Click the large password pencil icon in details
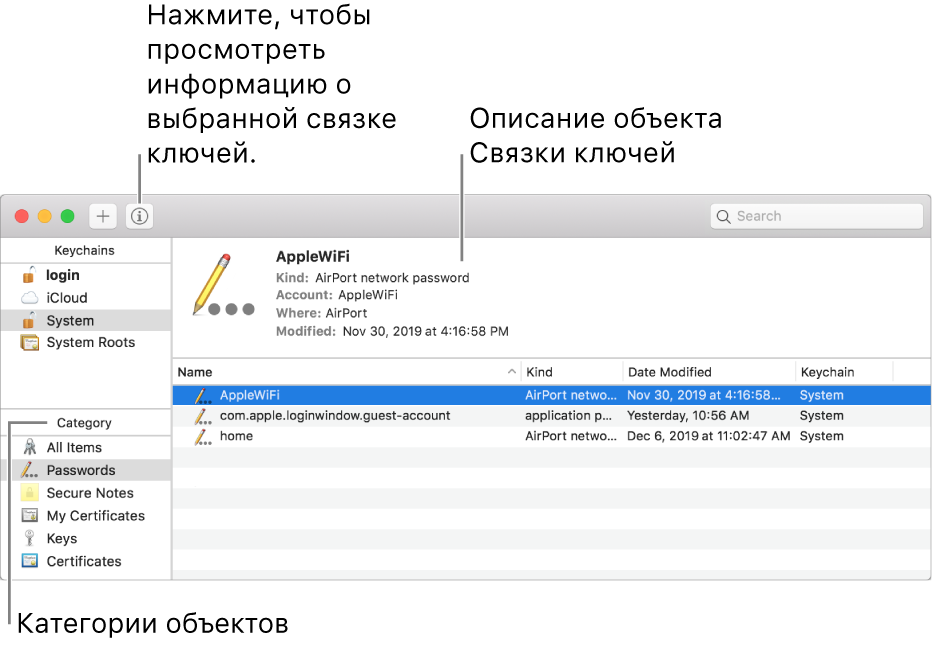Screen dimensions: 934x646 pyautogui.click(x=223, y=285)
